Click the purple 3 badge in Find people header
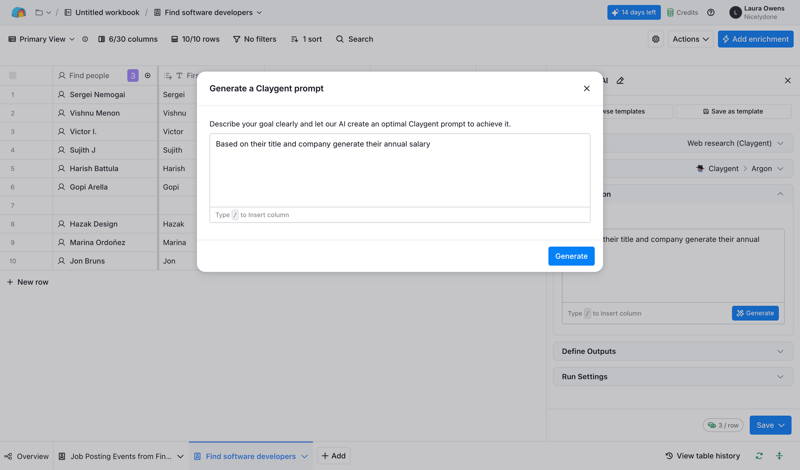The height and width of the screenshot is (470, 800). point(133,76)
